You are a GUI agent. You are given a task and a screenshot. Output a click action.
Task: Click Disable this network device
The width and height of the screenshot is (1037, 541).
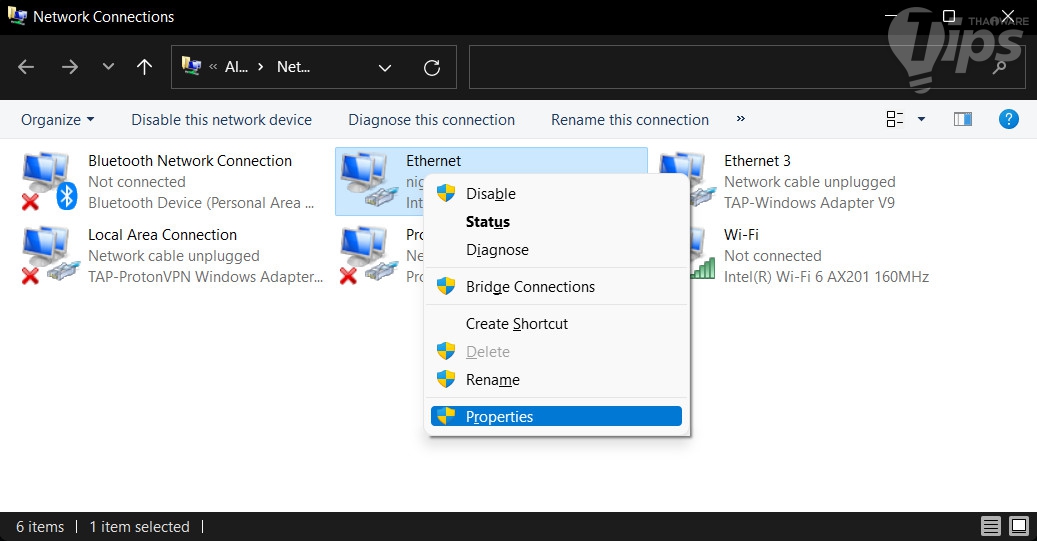pos(221,119)
